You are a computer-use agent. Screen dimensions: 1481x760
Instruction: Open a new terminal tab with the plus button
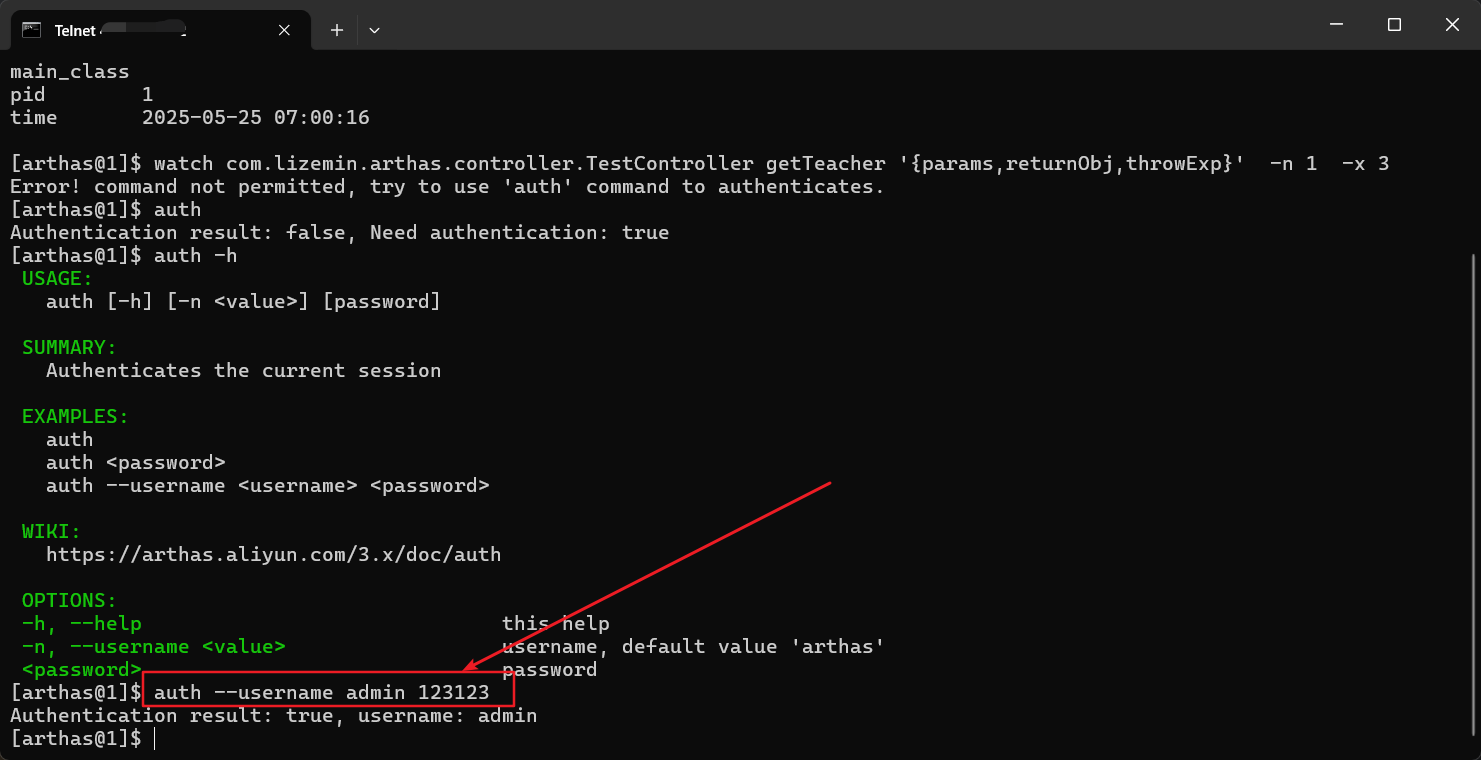pyautogui.click(x=336, y=30)
